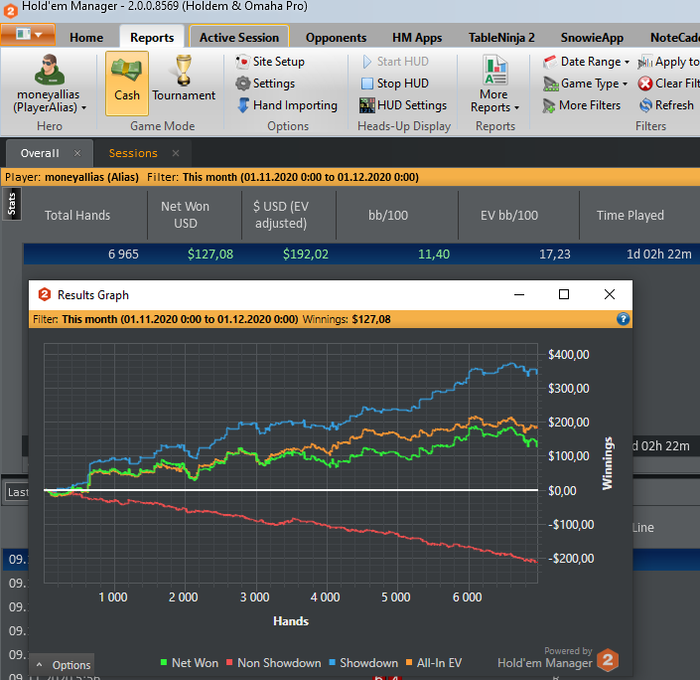The height and width of the screenshot is (680, 700).
Task: Open the TableNinja 2 tab
Action: coord(501,38)
